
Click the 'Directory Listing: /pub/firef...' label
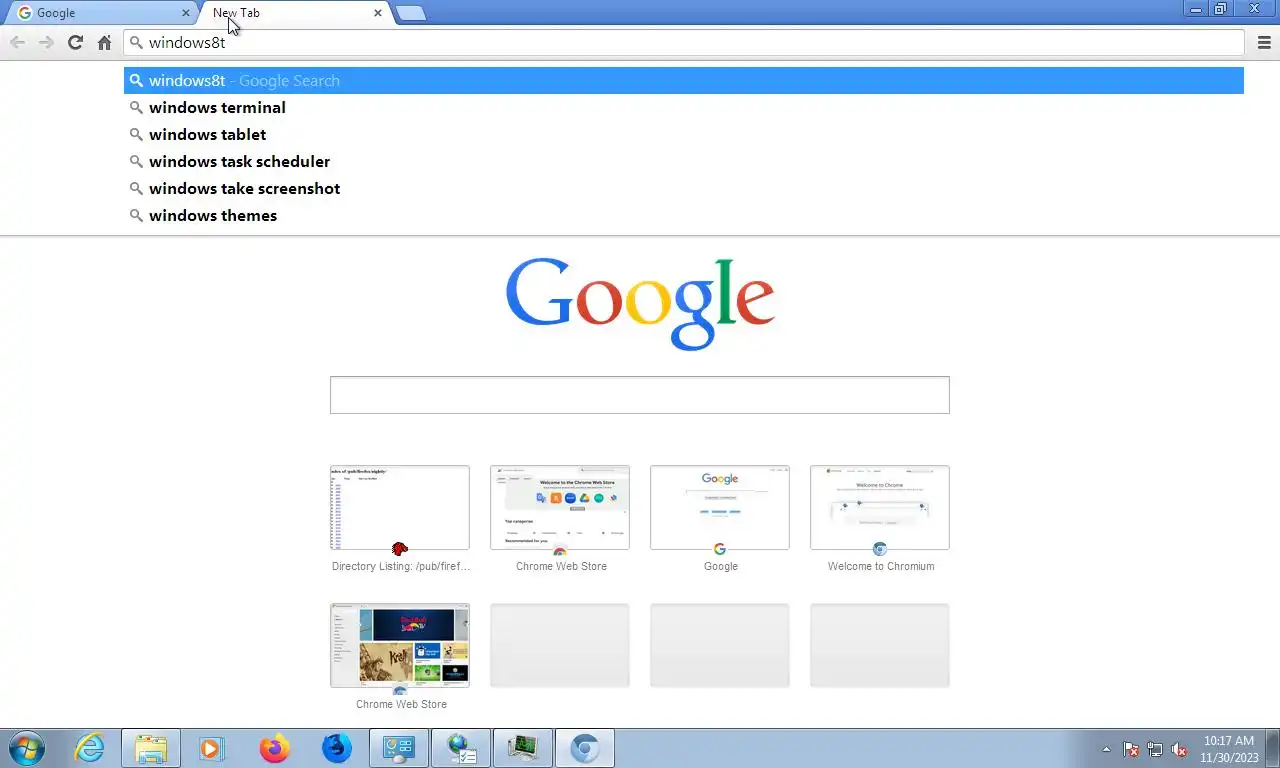pos(401,566)
